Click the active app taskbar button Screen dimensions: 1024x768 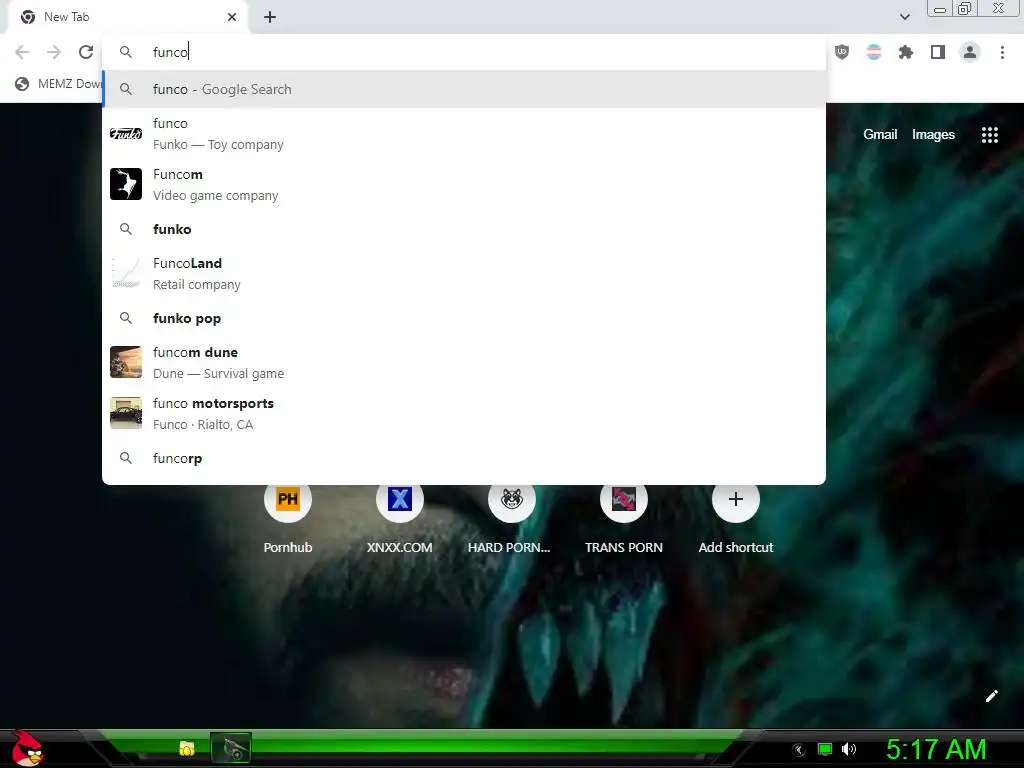[231, 748]
